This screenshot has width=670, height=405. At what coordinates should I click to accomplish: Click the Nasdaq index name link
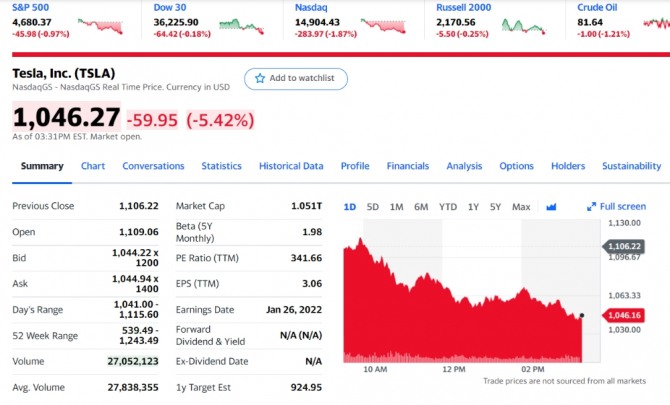312,7
